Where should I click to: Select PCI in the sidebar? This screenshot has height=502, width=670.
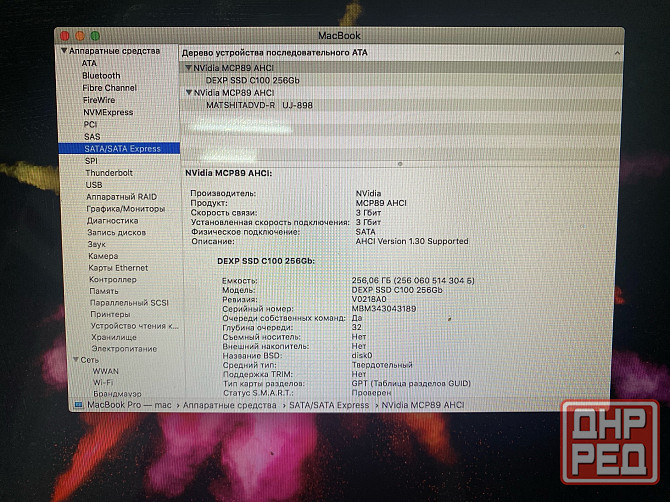pyautogui.click(x=90, y=124)
